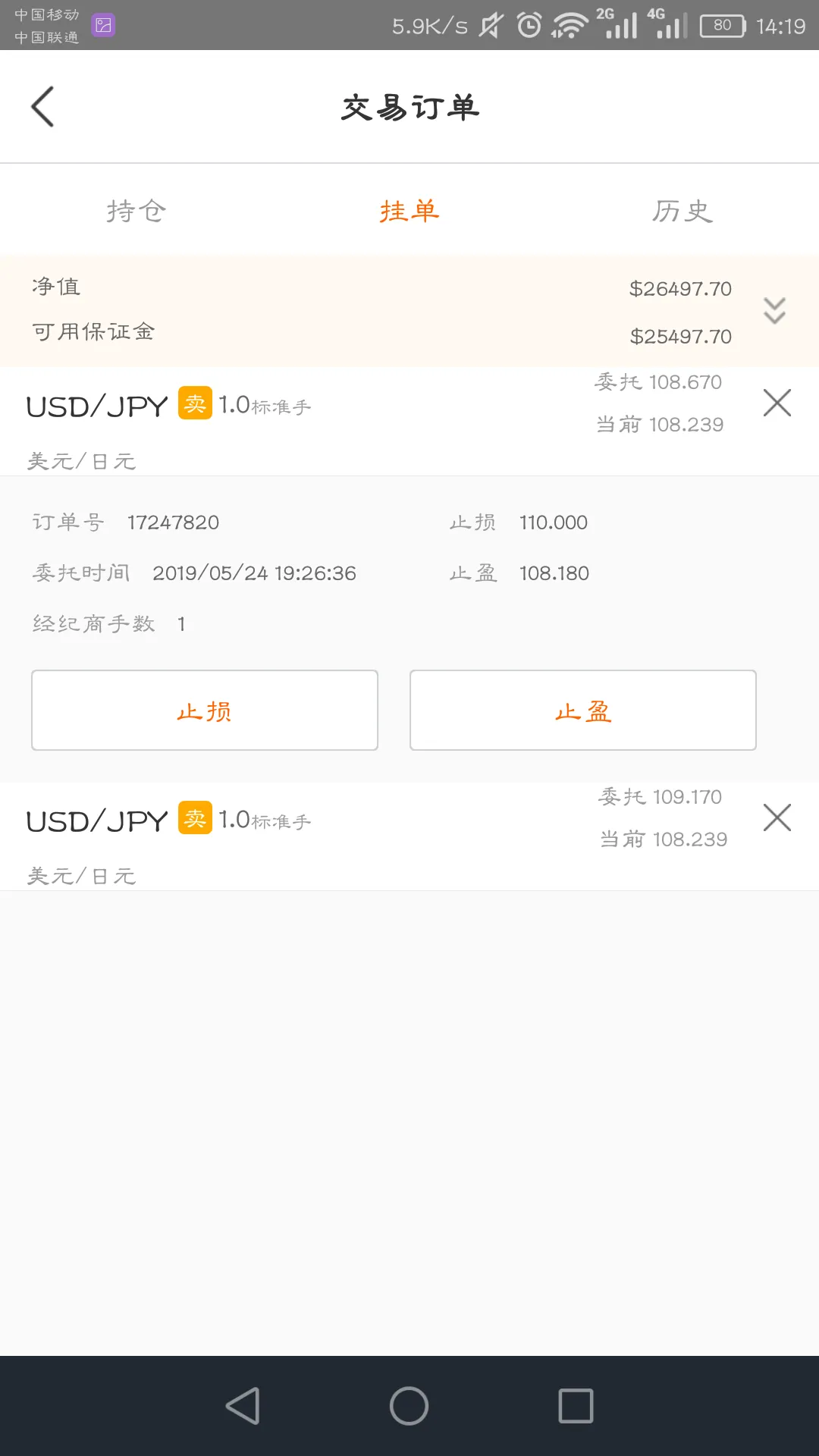Cancel the pending order at 109.170
819x1456 pixels.
click(777, 817)
